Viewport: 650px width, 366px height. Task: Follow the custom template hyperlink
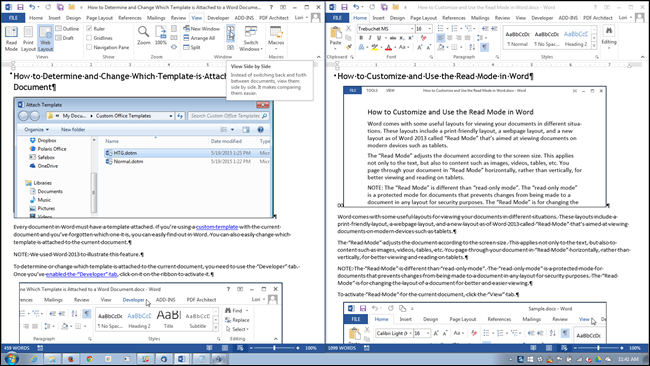[217, 227]
